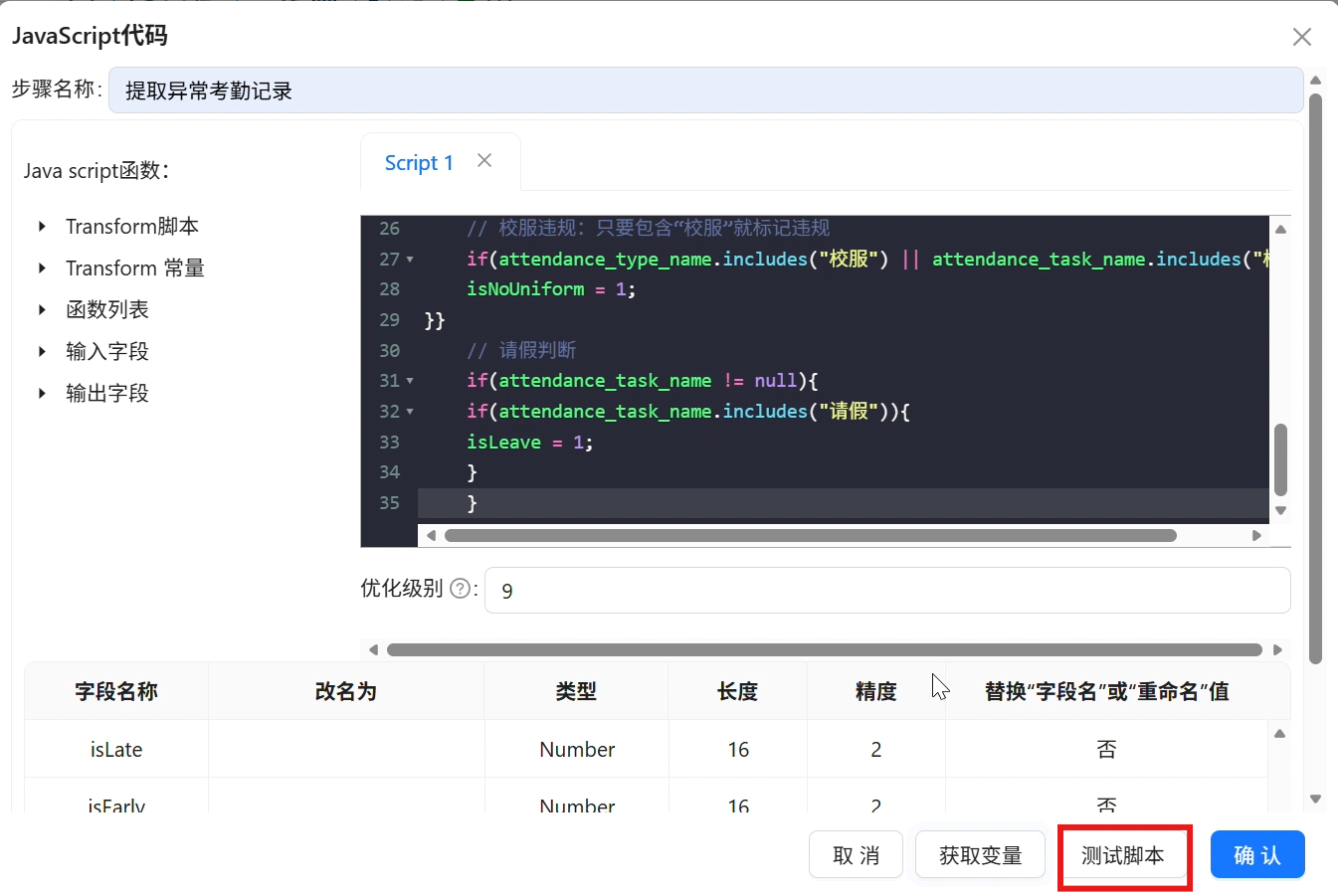
Task: Click the dialog scrollbar down arrow
Action: click(1315, 799)
